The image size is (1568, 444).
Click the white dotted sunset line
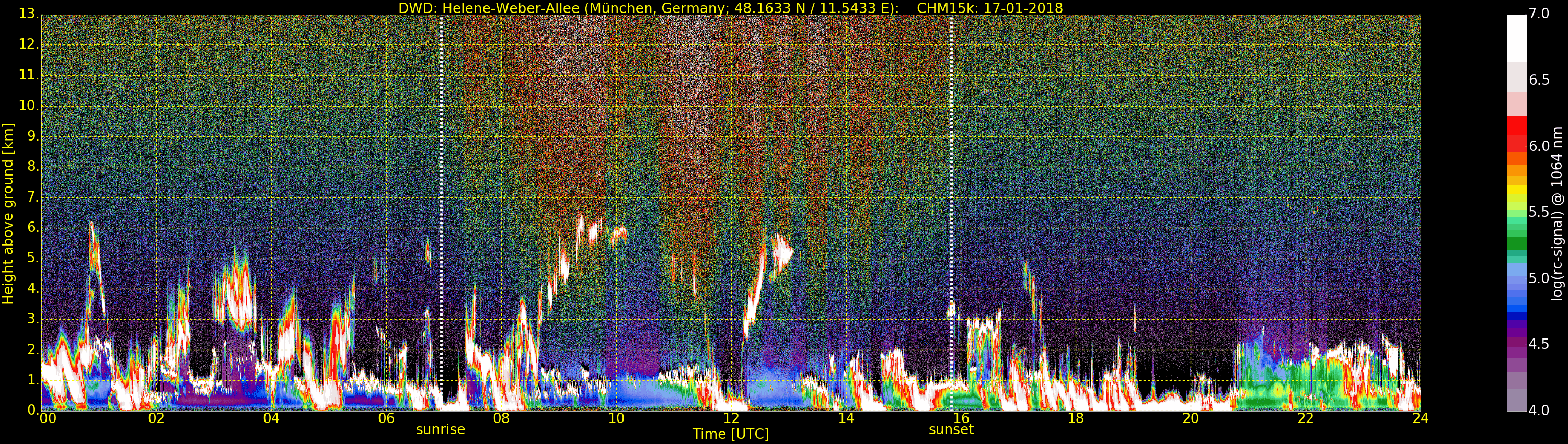point(951,213)
